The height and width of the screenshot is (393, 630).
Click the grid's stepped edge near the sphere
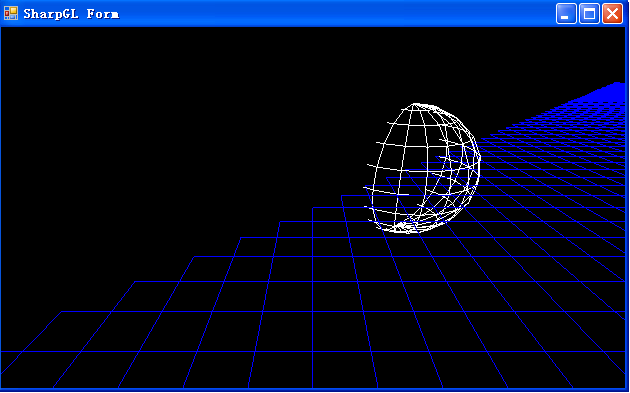click(x=342, y=202)
